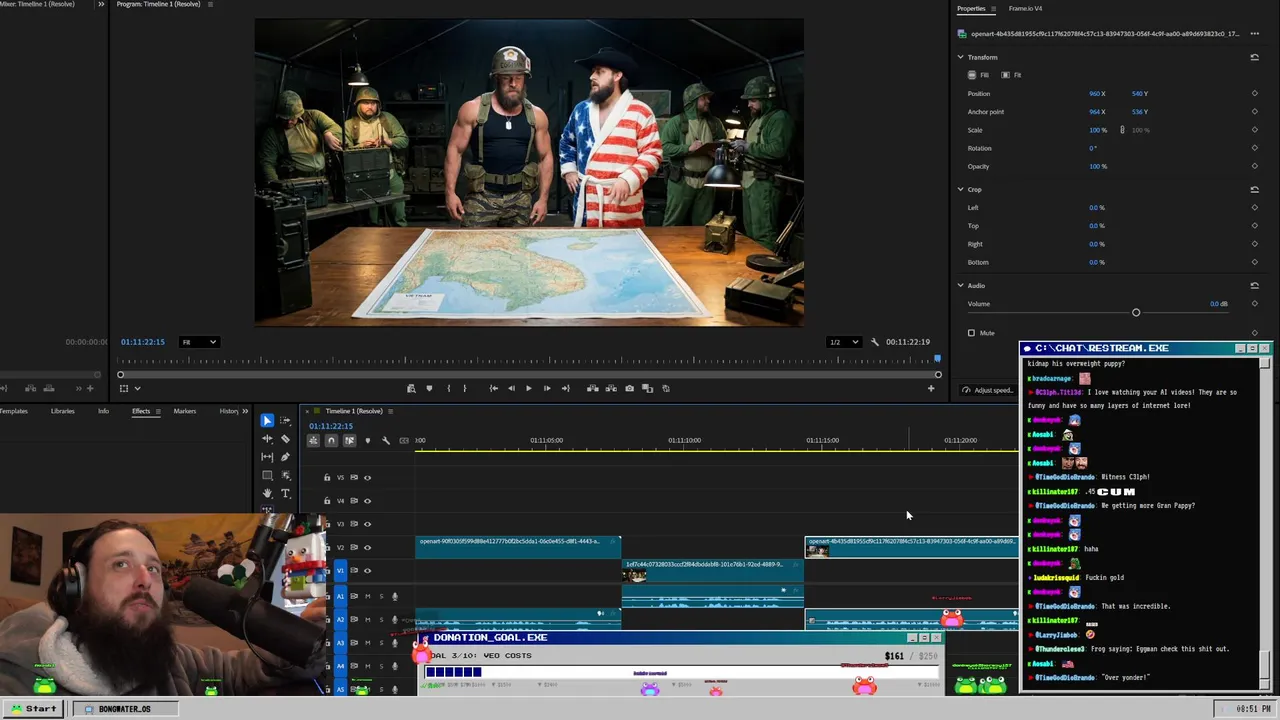The image size is (1280, 720).
Task: Select the Rectangle tool
Action: point(267,475)
